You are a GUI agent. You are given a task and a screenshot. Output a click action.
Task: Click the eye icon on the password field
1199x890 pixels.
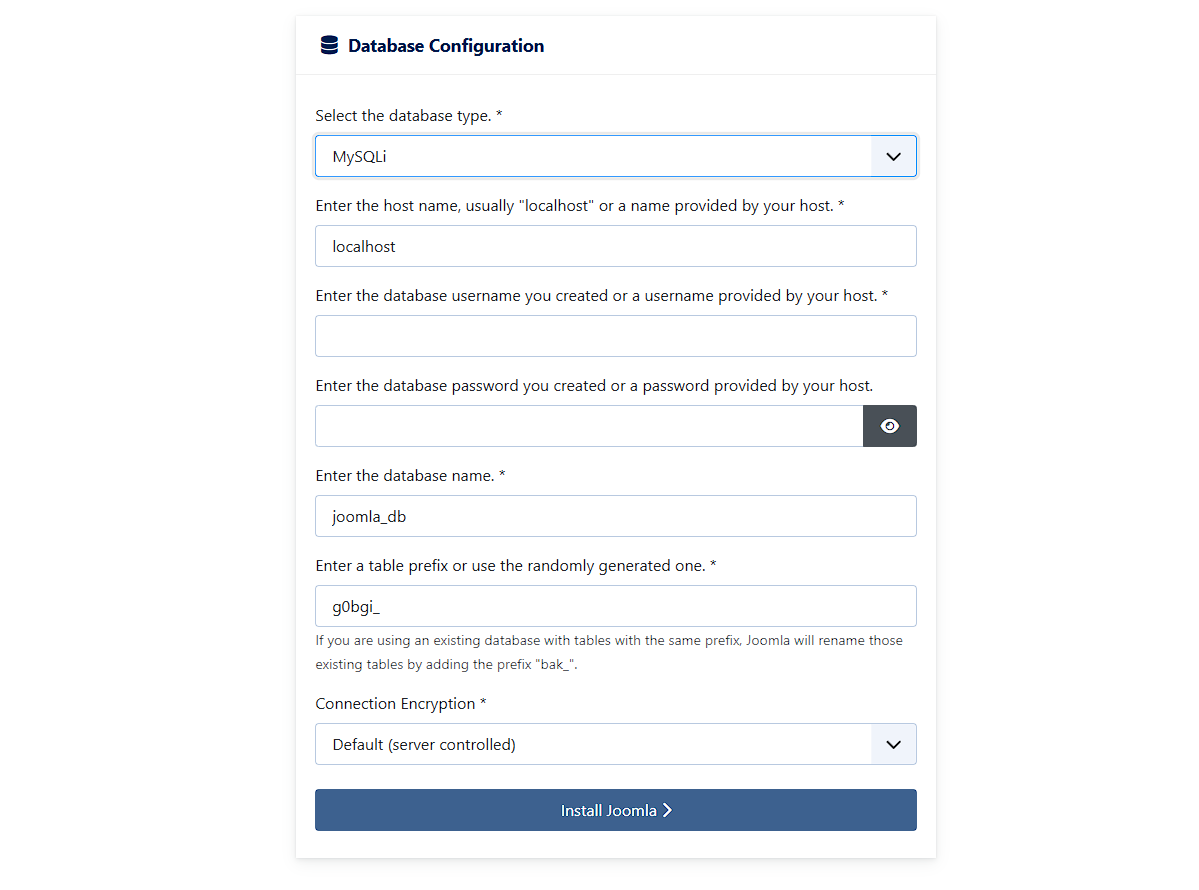point(889,425)
